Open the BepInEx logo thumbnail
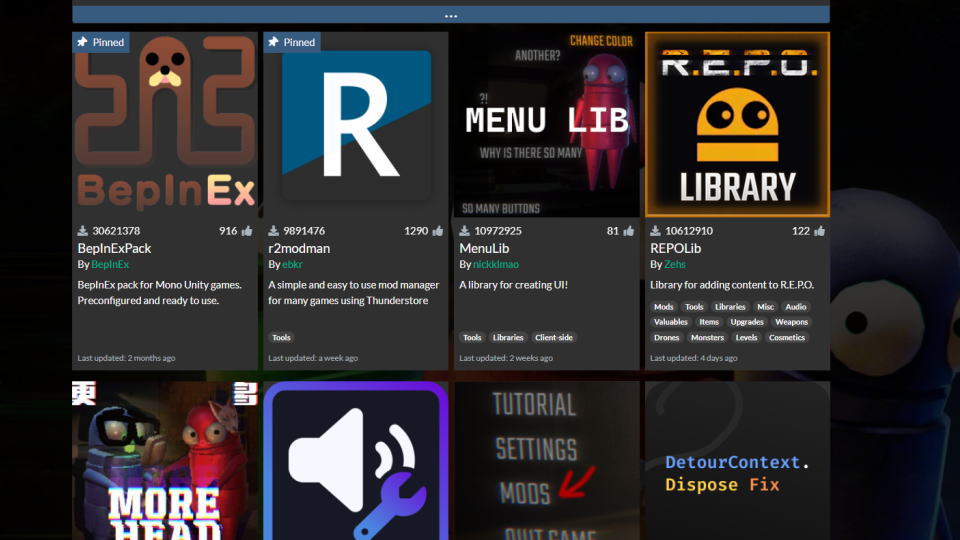Viewport: 960px width, 540px height. [165, 124]
